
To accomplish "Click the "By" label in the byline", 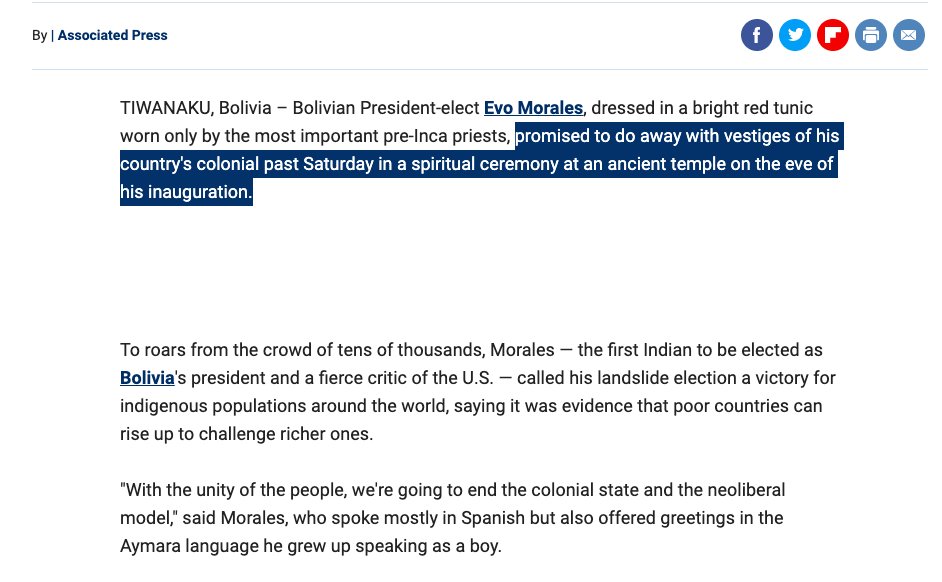I will coord(39,35).
